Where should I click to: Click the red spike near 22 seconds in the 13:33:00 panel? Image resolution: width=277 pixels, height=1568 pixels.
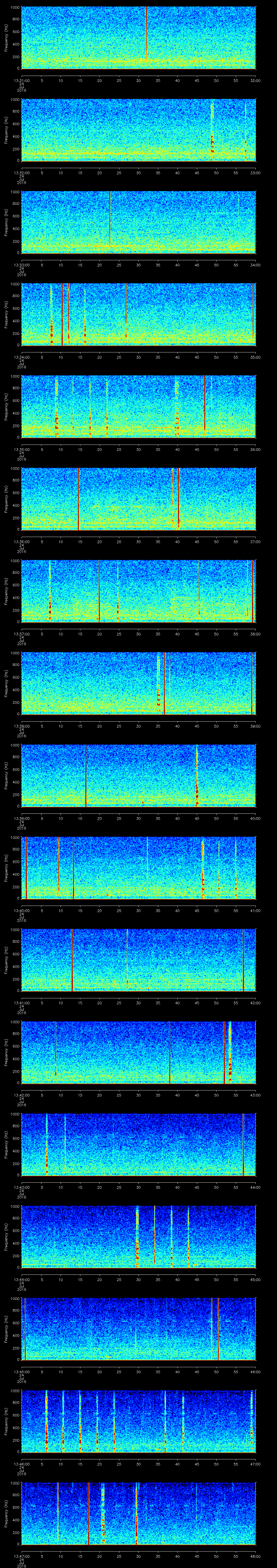pos(110,219)
